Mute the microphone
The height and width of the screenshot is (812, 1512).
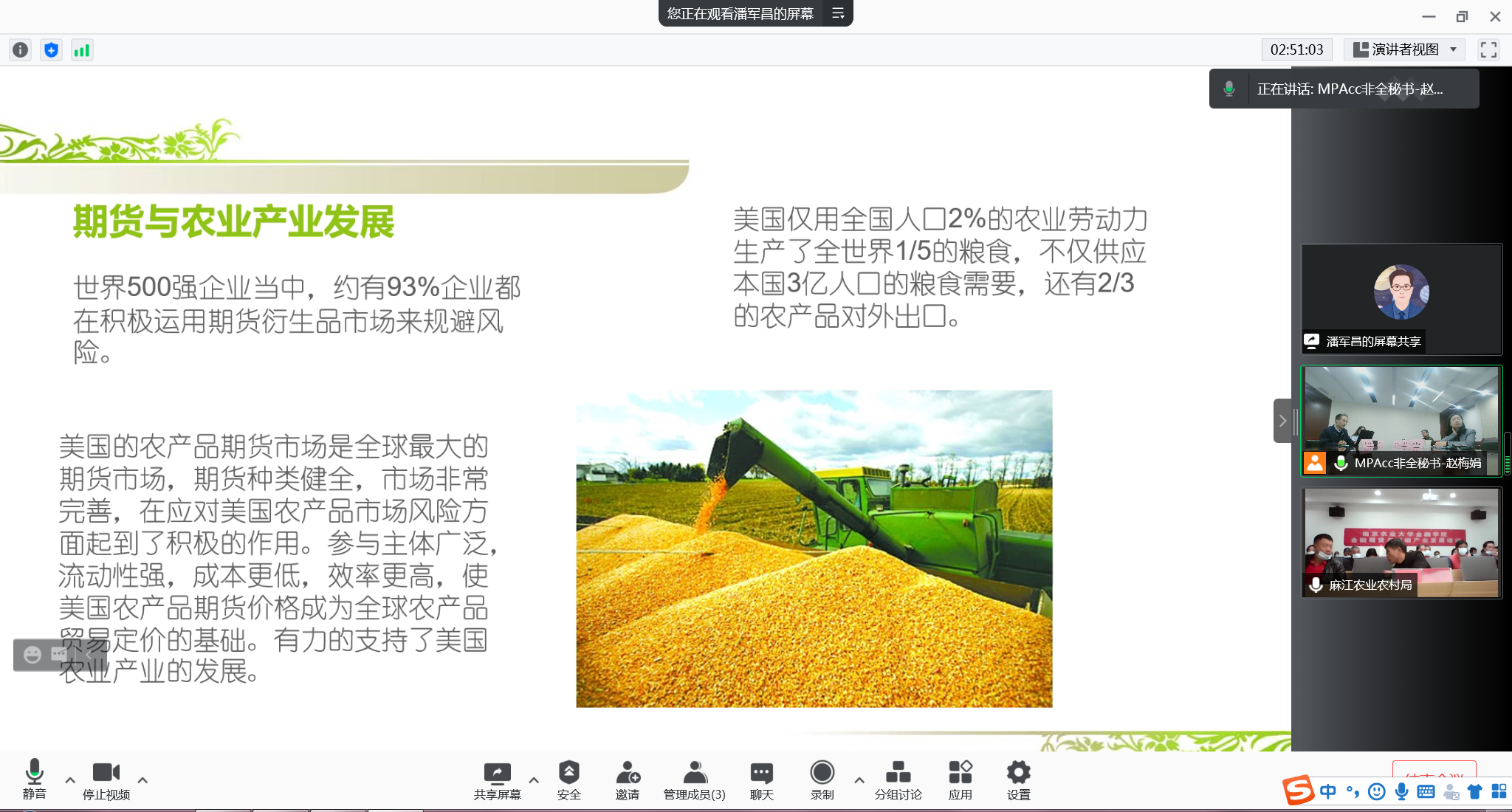(34, 780)
